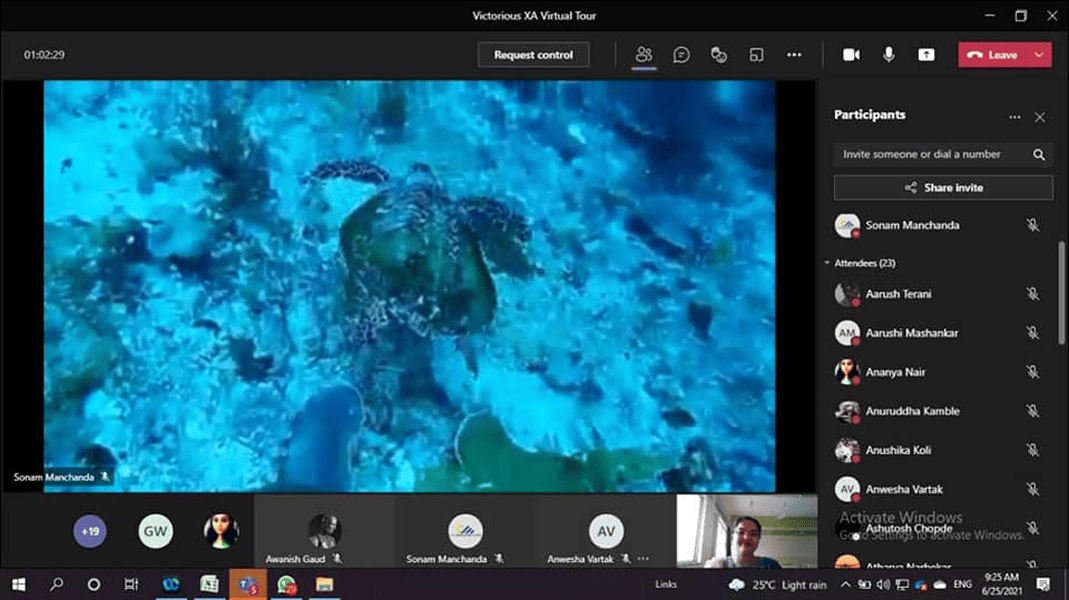Toggle the camera on or off

(851, 55)
